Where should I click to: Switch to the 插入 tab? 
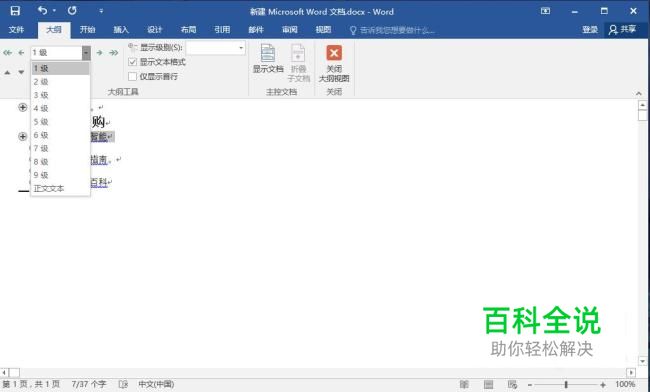click(x=121, y=30)
